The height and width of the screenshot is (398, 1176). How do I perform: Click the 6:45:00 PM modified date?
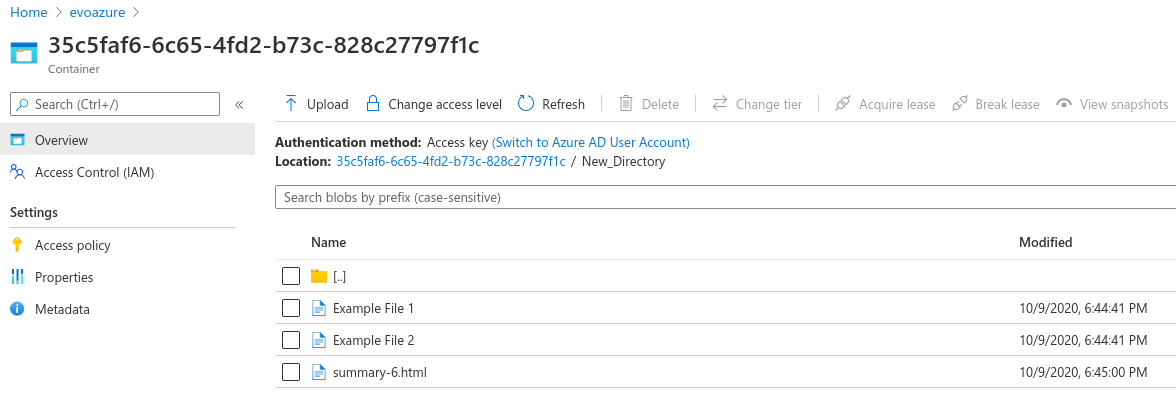pos(1083,372)
